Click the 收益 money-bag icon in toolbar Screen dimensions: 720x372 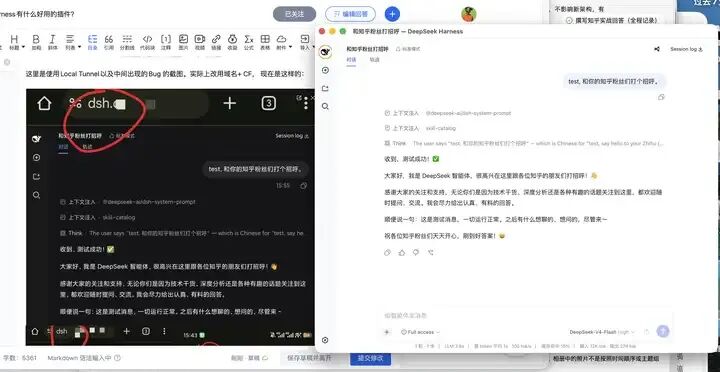(232, 41)
